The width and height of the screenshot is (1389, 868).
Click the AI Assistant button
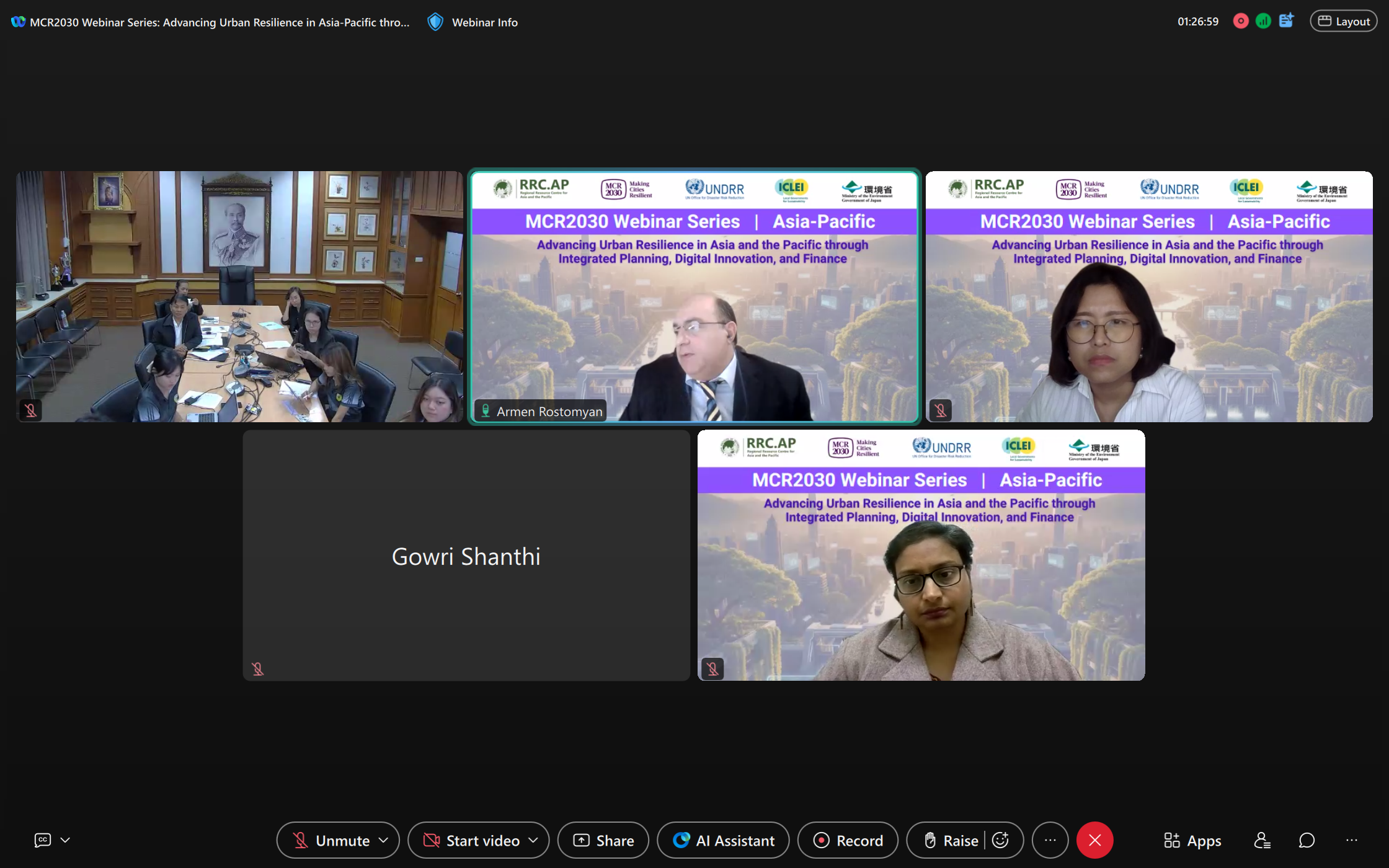point(723,840)
